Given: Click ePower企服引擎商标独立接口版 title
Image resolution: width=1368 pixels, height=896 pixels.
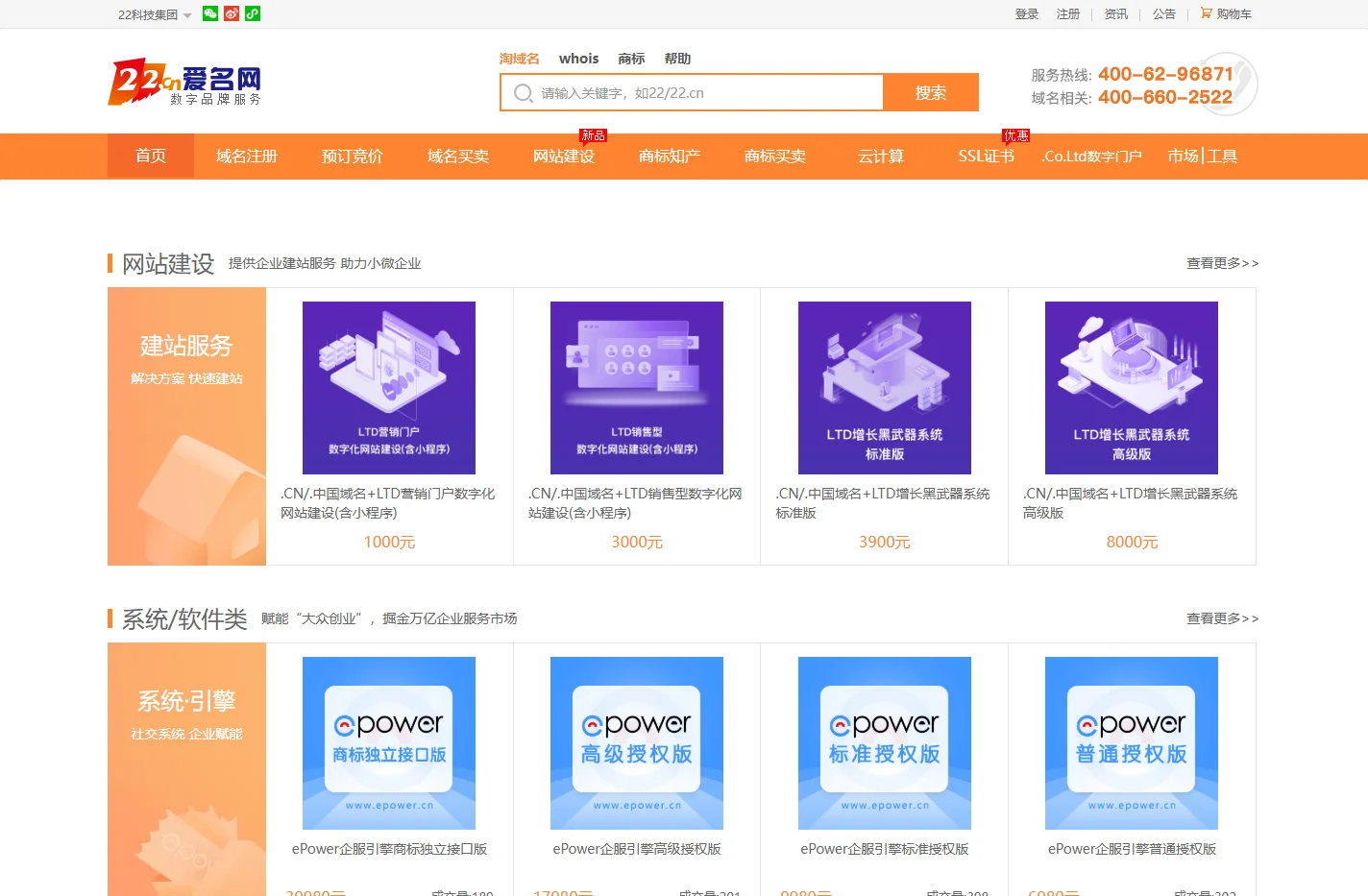Looking at the screenshot, I should [389, 849].
